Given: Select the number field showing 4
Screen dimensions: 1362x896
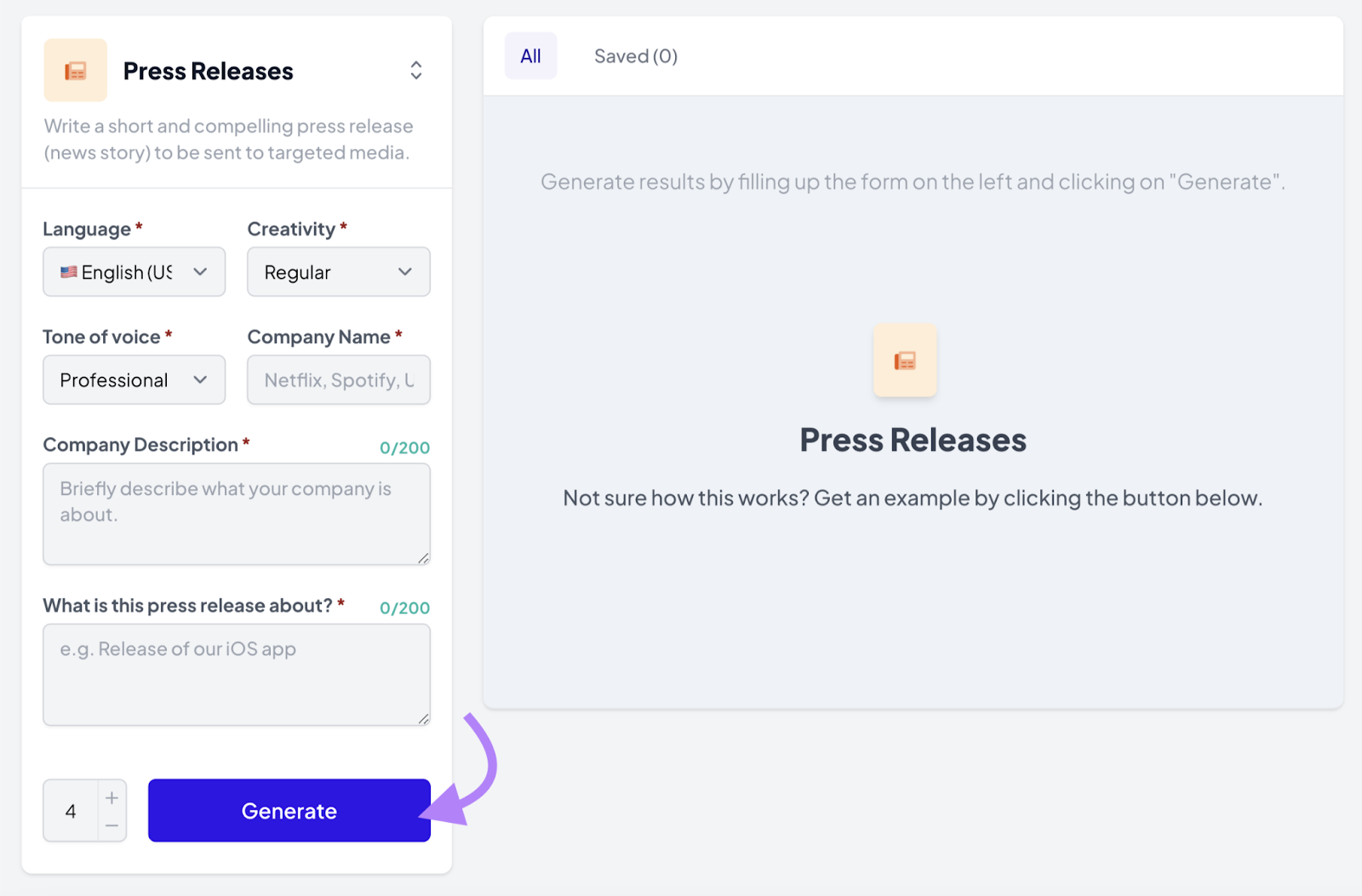Looking at the screenshot, I should 72,810.
